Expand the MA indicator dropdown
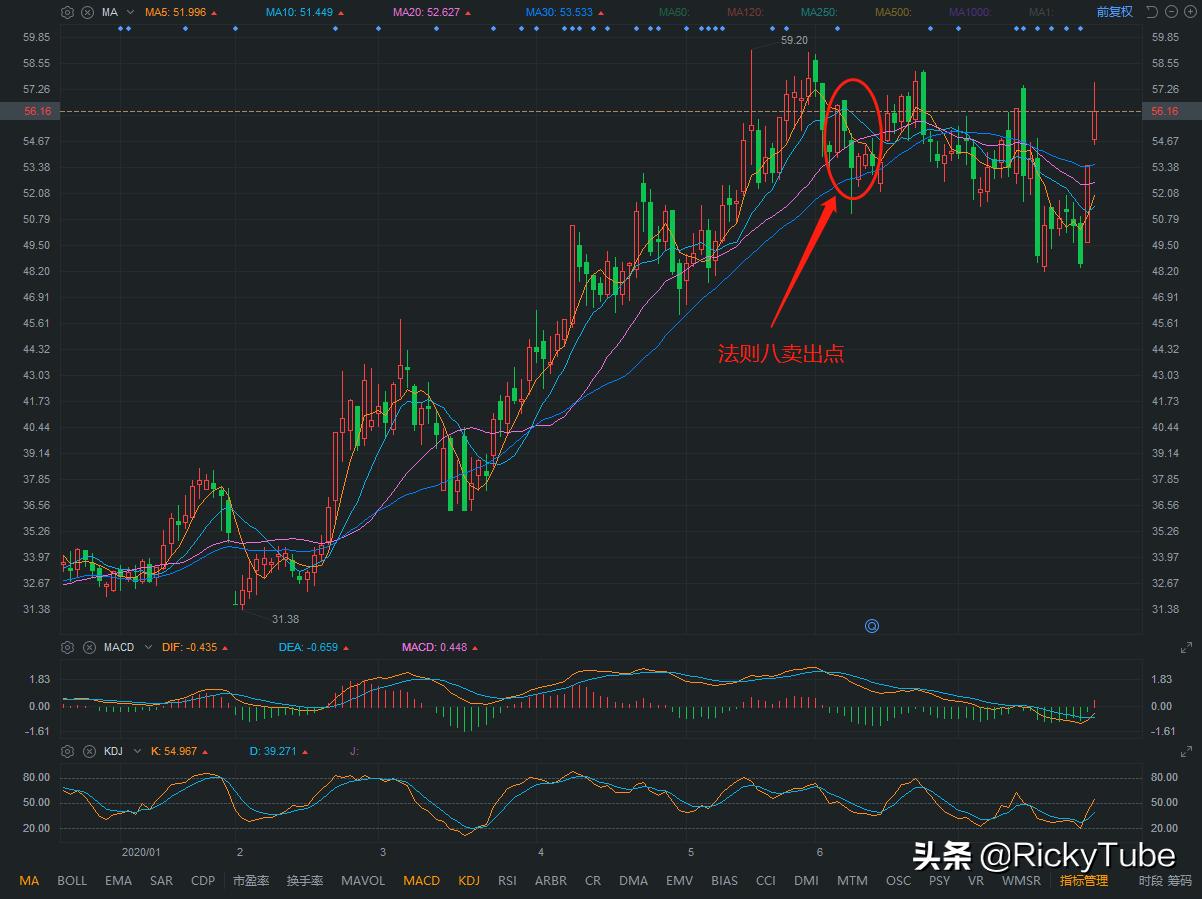The width and height of the screenshot is (1202, 899). (x=130, y=12)
